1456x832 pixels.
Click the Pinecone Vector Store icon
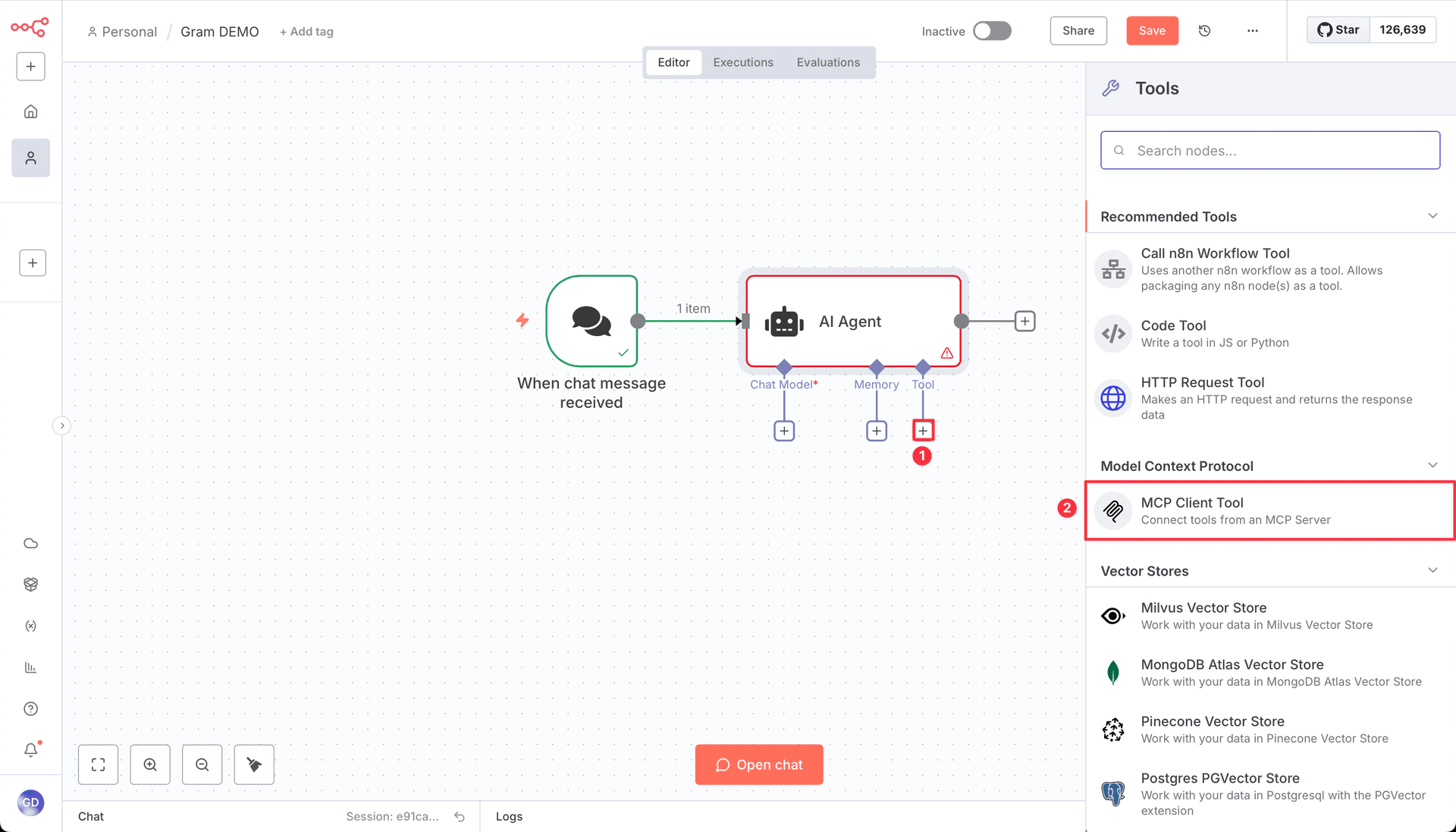tap(1112, 729)
